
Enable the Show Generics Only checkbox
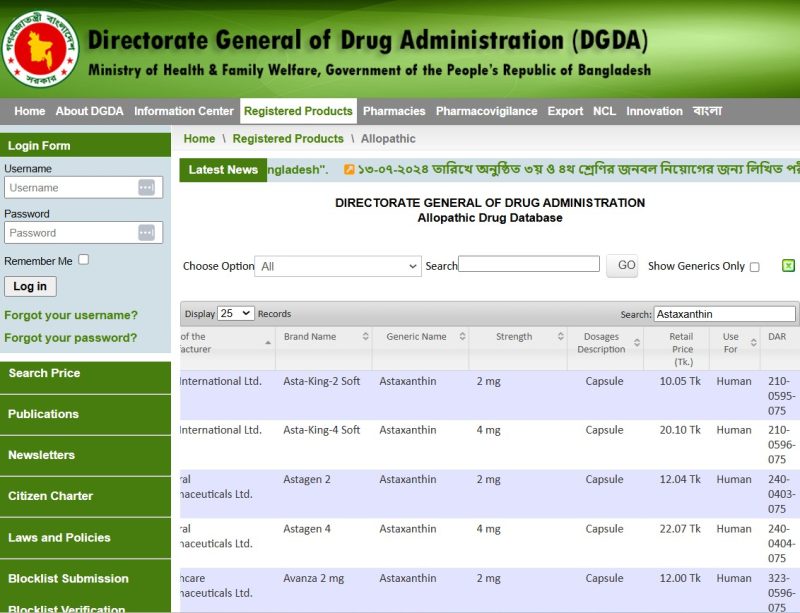click(755, 267)
